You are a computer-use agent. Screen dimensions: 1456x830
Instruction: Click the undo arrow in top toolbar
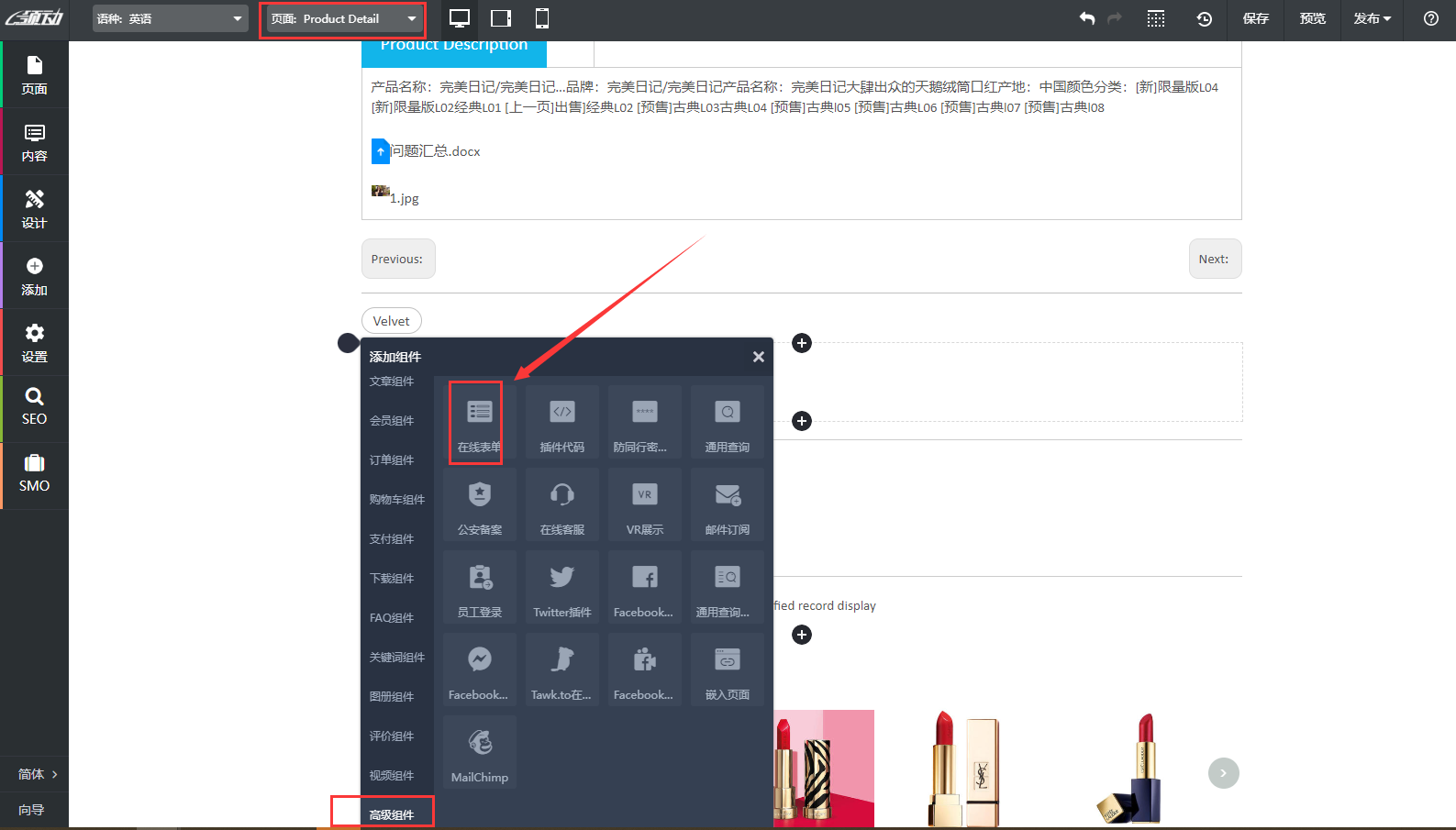[x=1087, y=18]
